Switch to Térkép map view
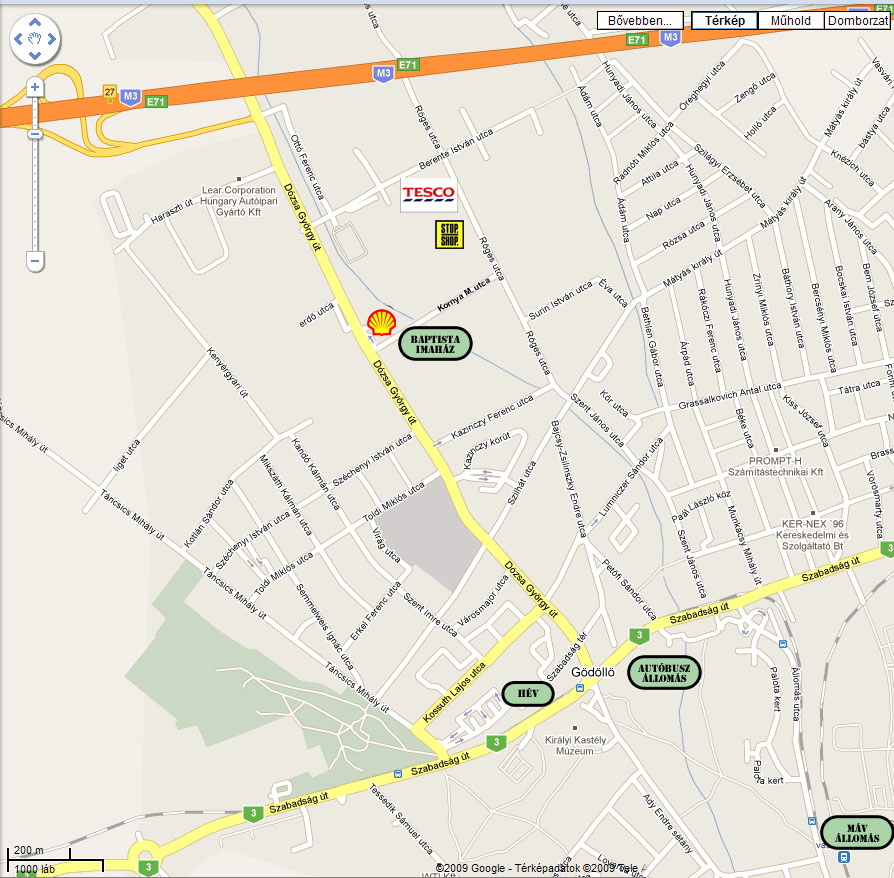 click(724, 21)
